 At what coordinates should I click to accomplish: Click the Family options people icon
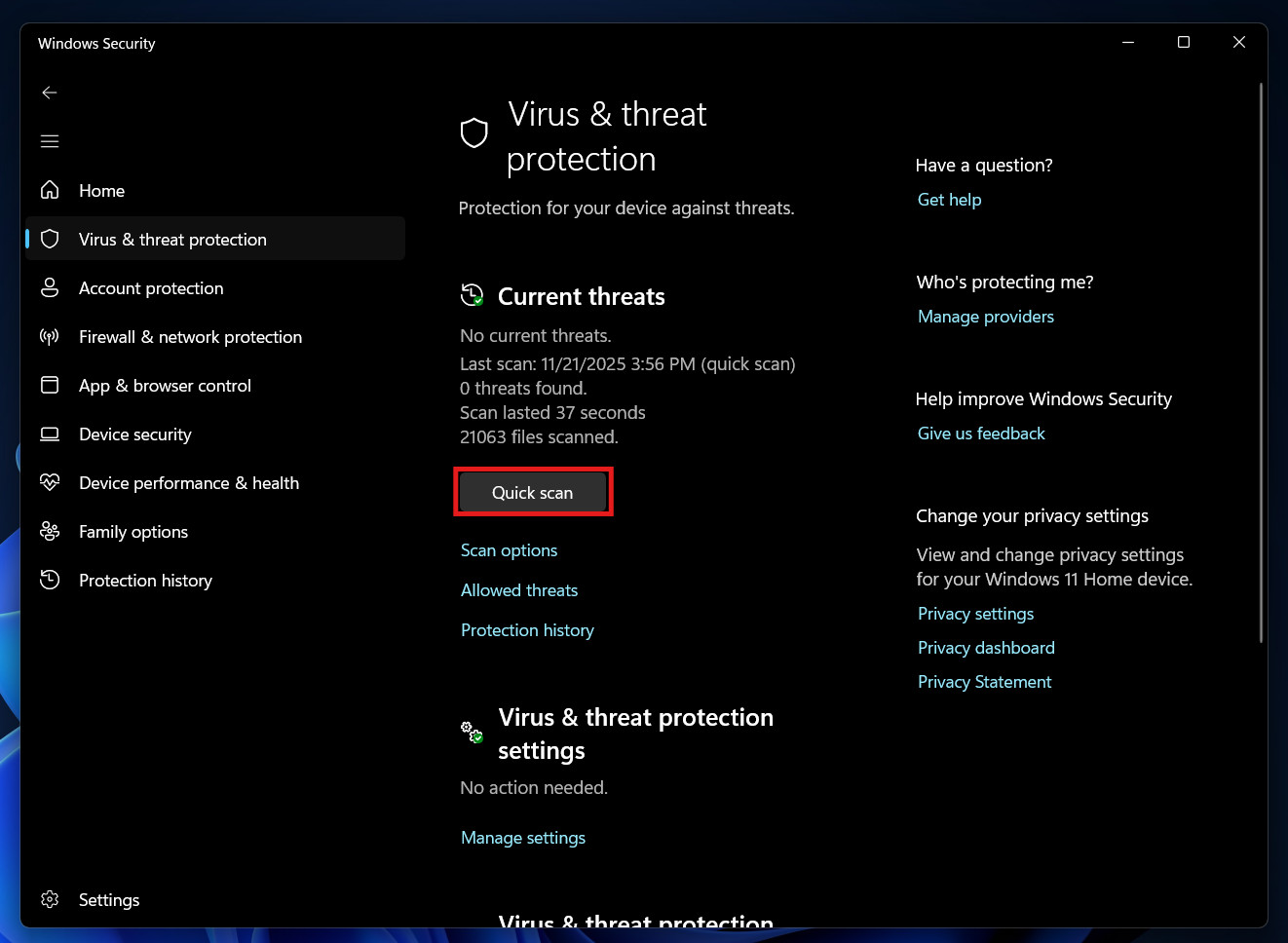(x=50, y=531)
